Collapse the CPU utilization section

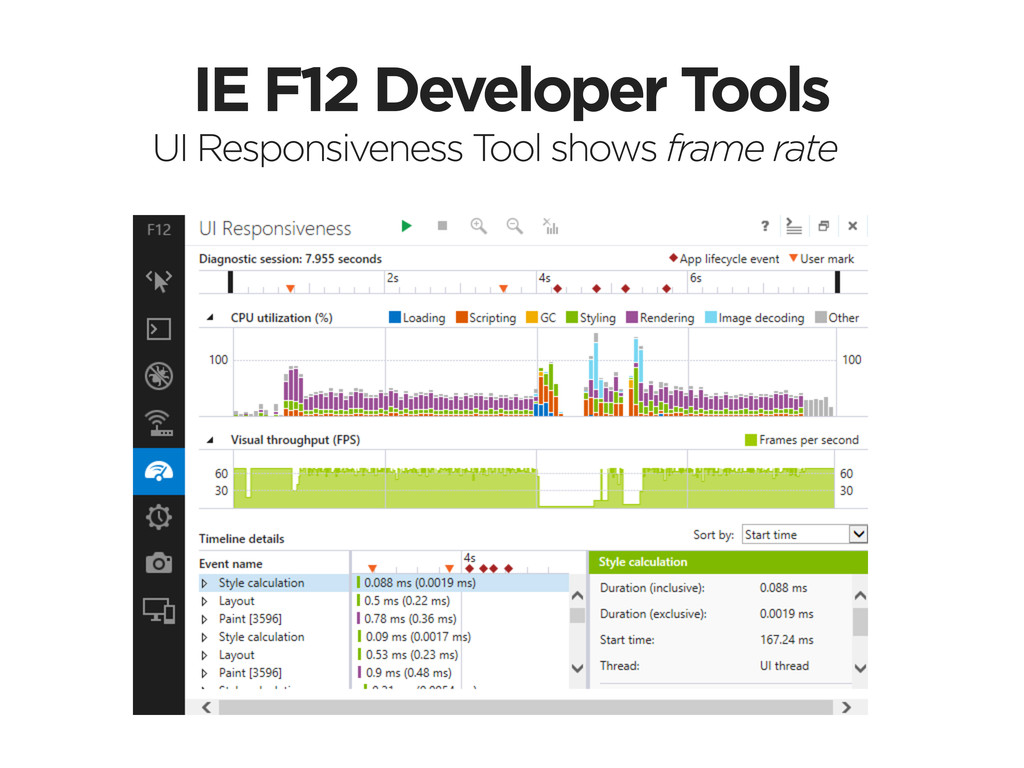point(210,318)
